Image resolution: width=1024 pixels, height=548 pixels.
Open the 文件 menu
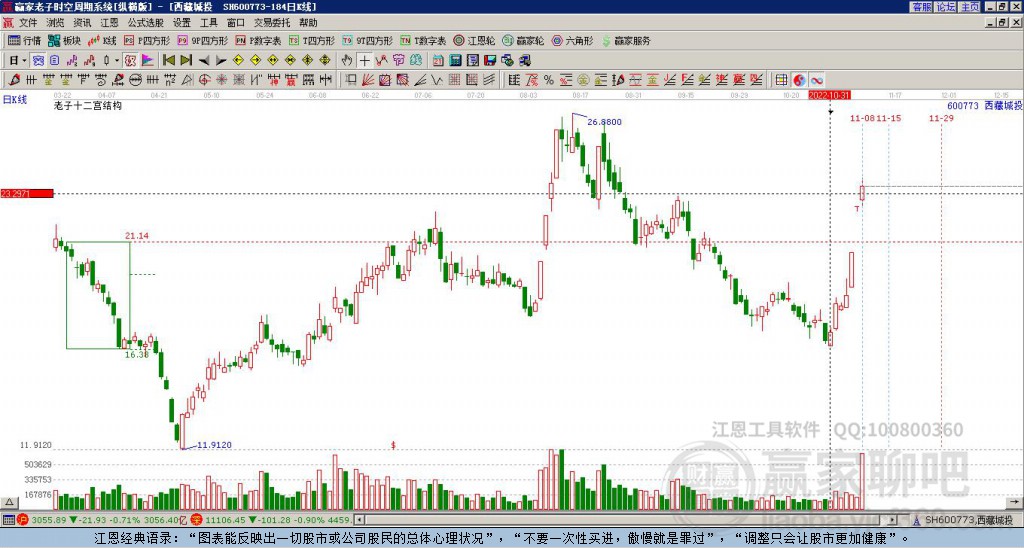[x=28, y=23]
